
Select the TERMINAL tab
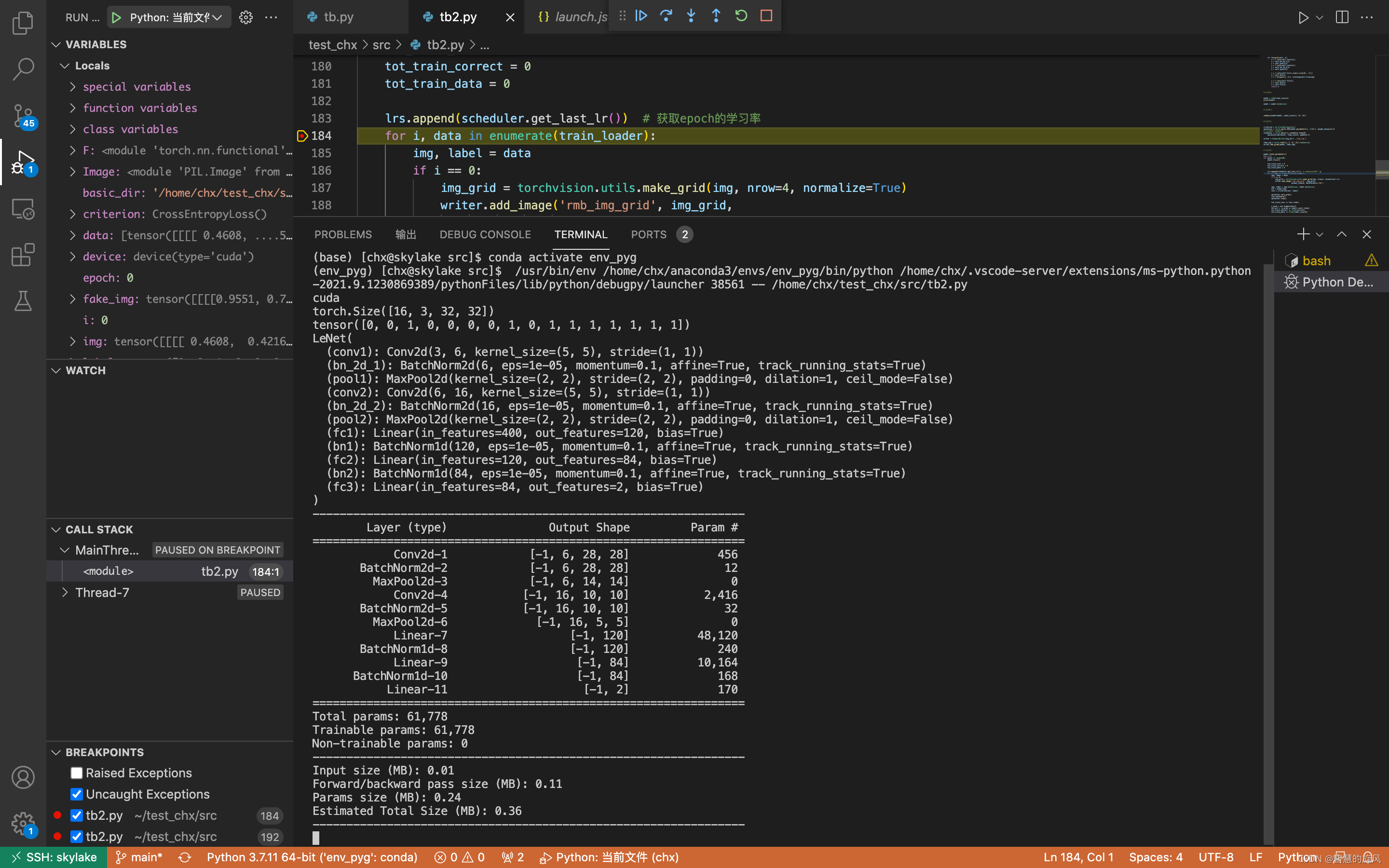[x=581, y=234]
